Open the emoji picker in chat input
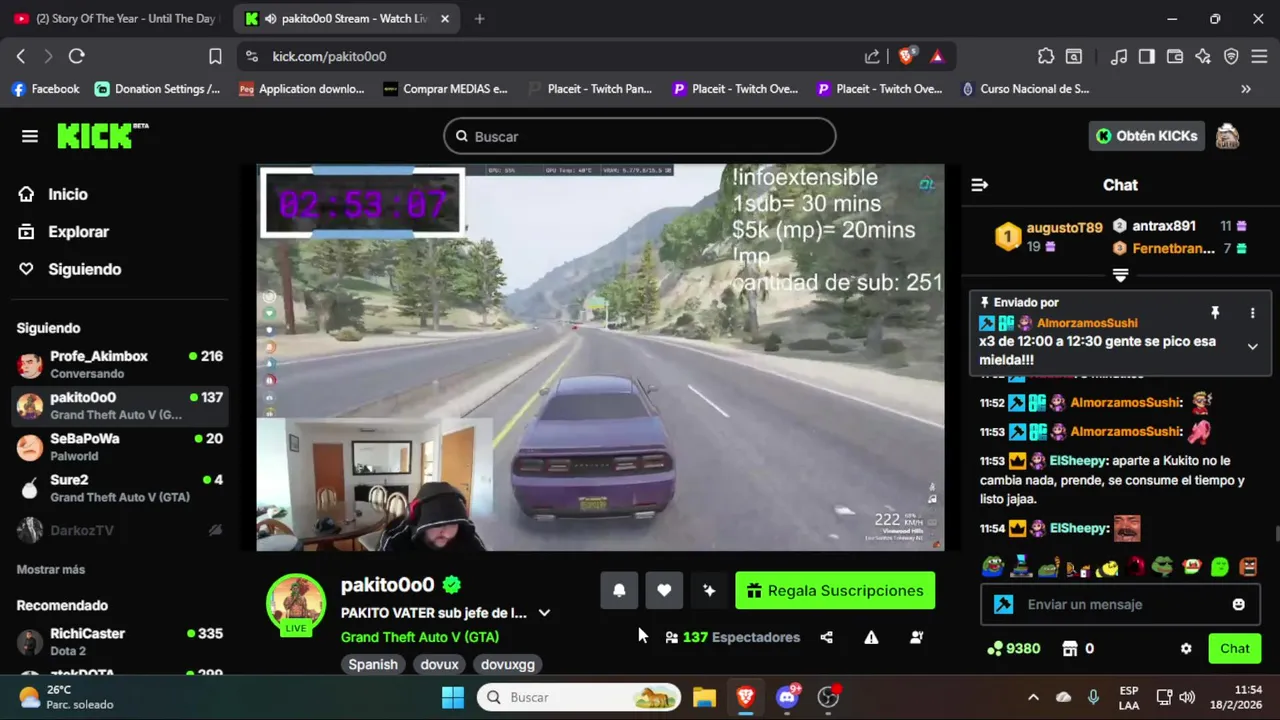Viewport: 1280px width, 720px height. tap(1239, 604)
